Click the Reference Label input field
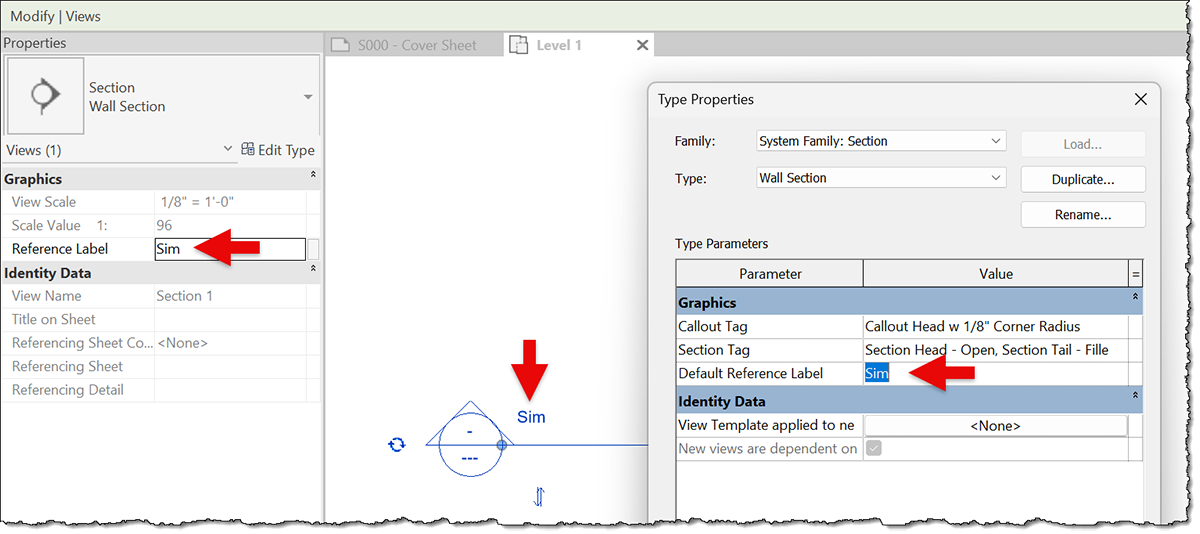Viewport: 1200px width, 534px height. [230, 249]
